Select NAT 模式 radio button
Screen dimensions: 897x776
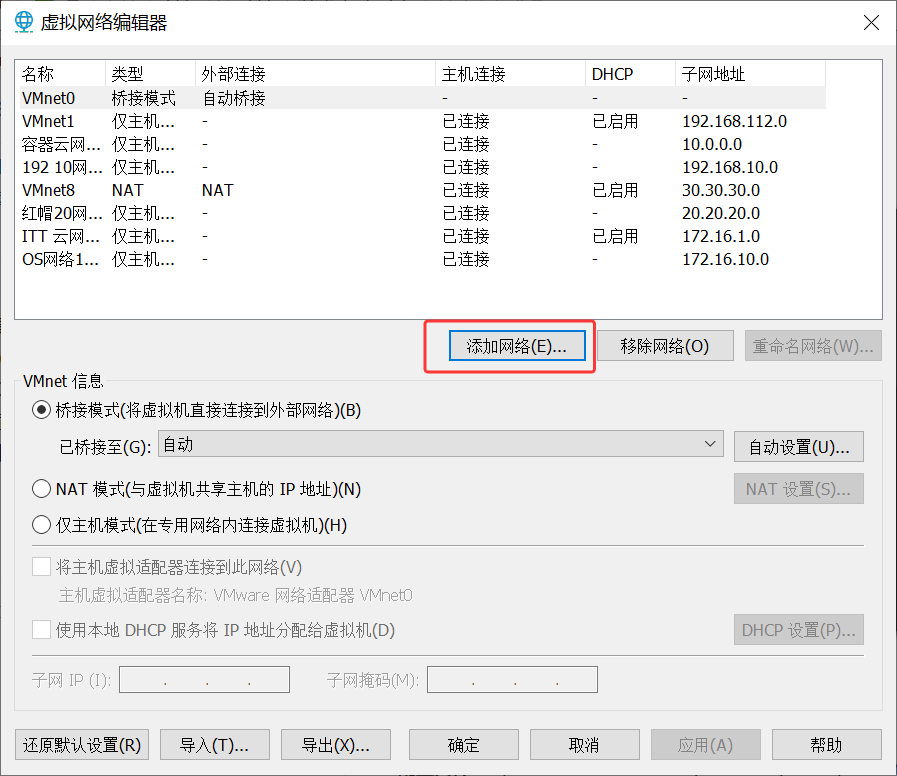coord(41,489)
